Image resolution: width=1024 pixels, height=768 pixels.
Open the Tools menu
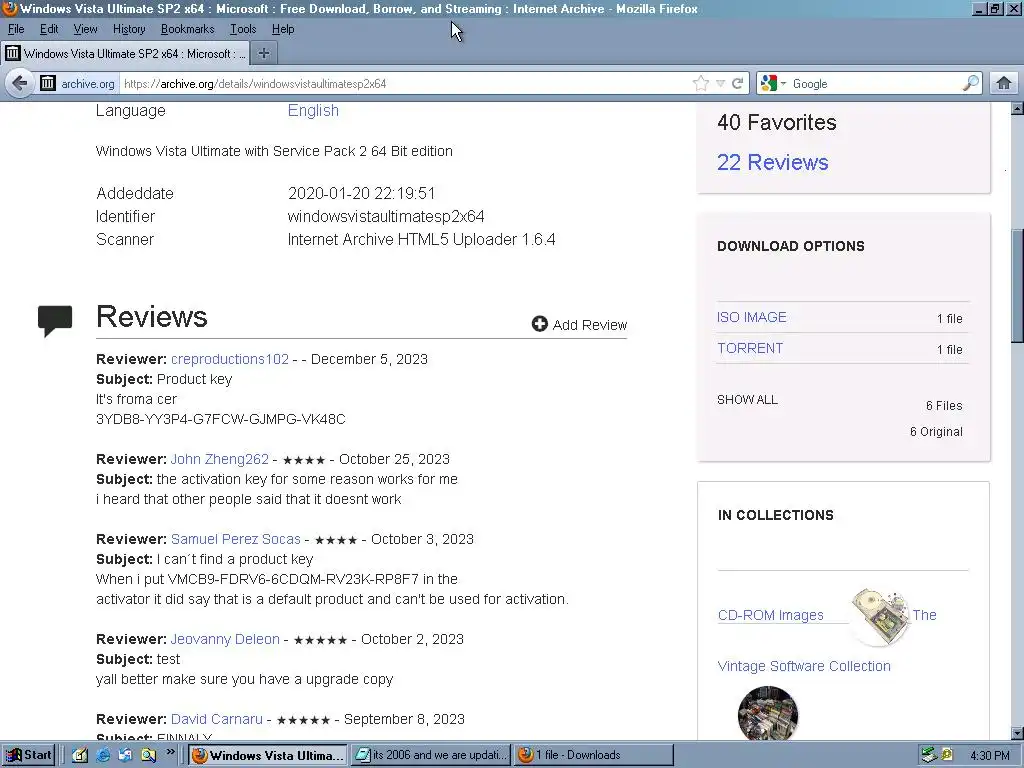243,29
